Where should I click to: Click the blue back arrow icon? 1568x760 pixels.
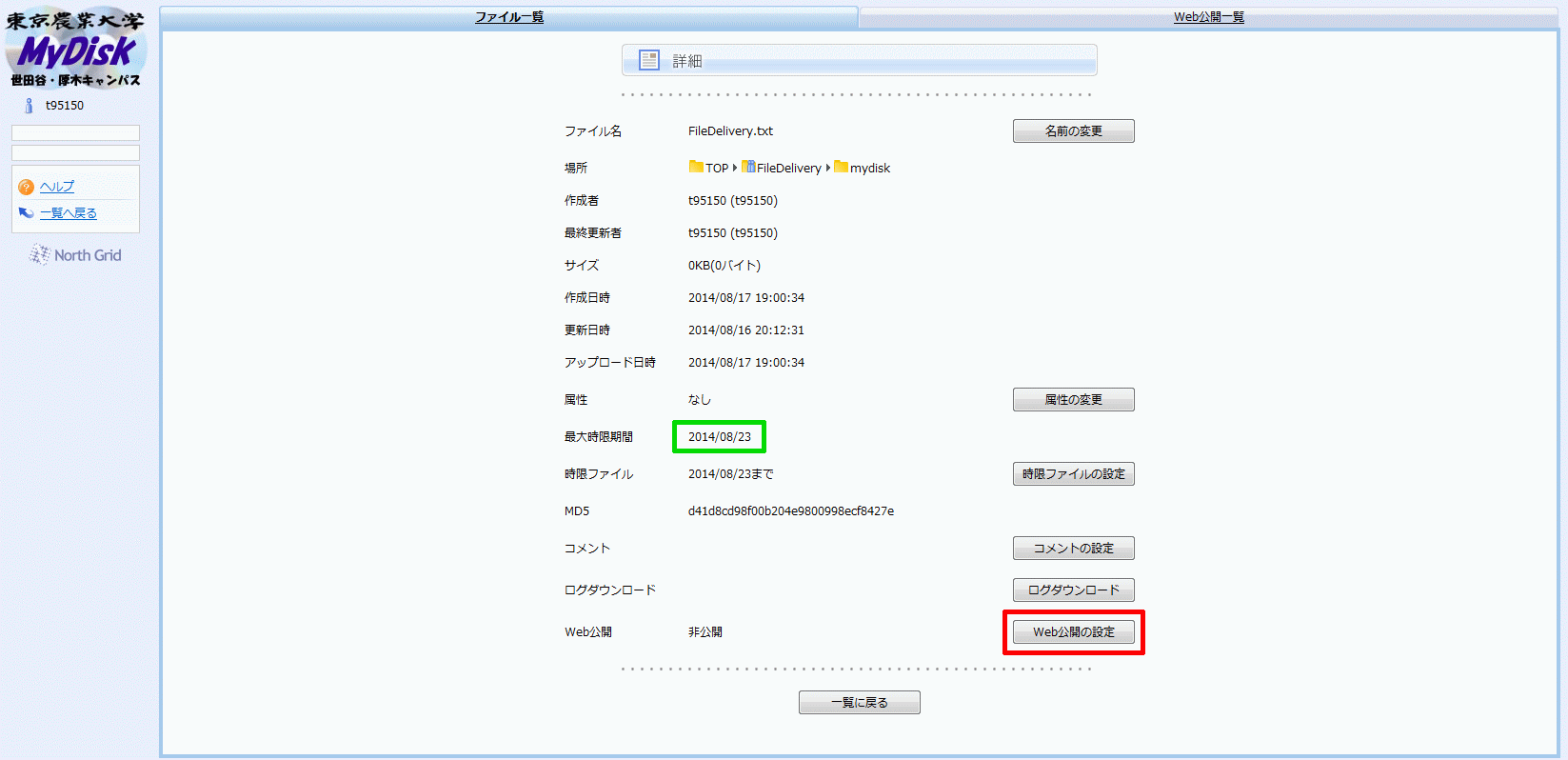26,213
